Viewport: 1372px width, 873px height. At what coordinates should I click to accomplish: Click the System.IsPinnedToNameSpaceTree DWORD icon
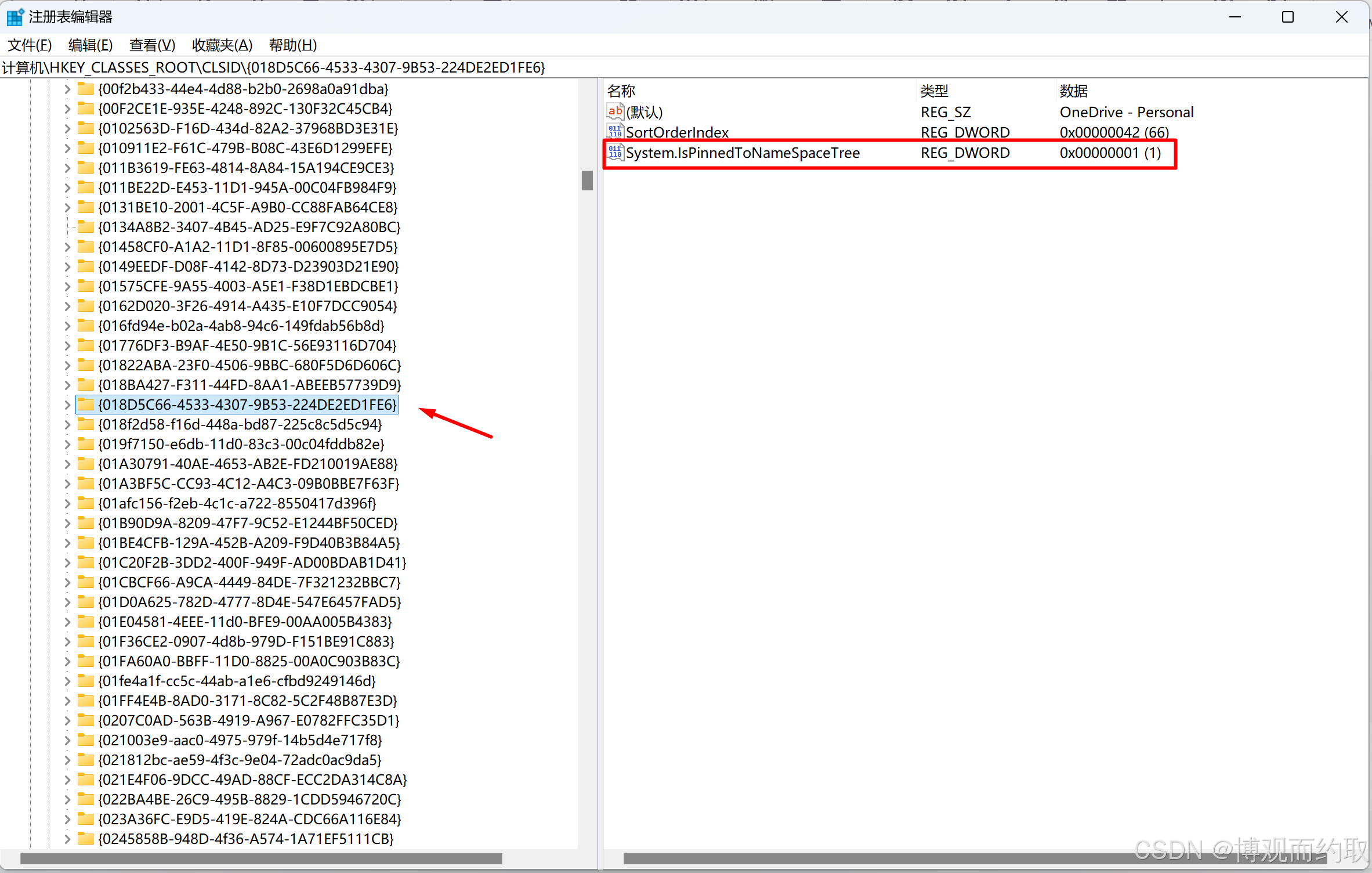[x=615, y=153]
